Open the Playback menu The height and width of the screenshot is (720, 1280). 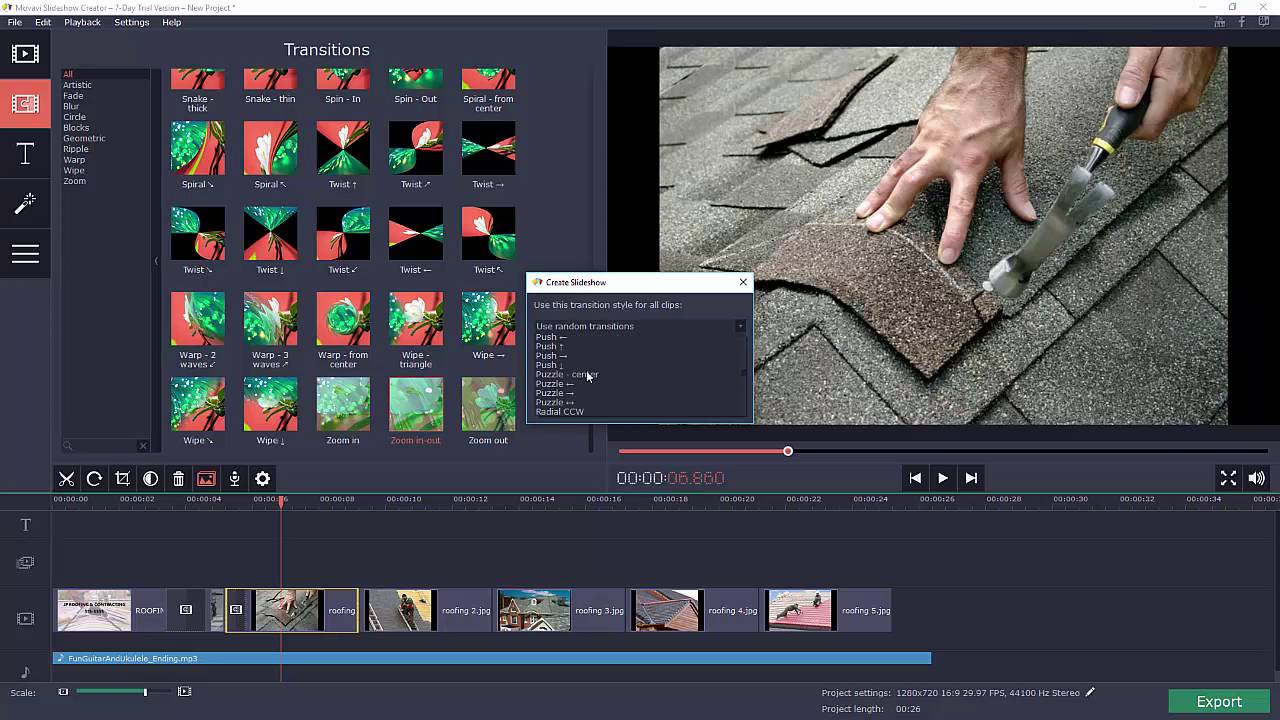click(82, 22)
